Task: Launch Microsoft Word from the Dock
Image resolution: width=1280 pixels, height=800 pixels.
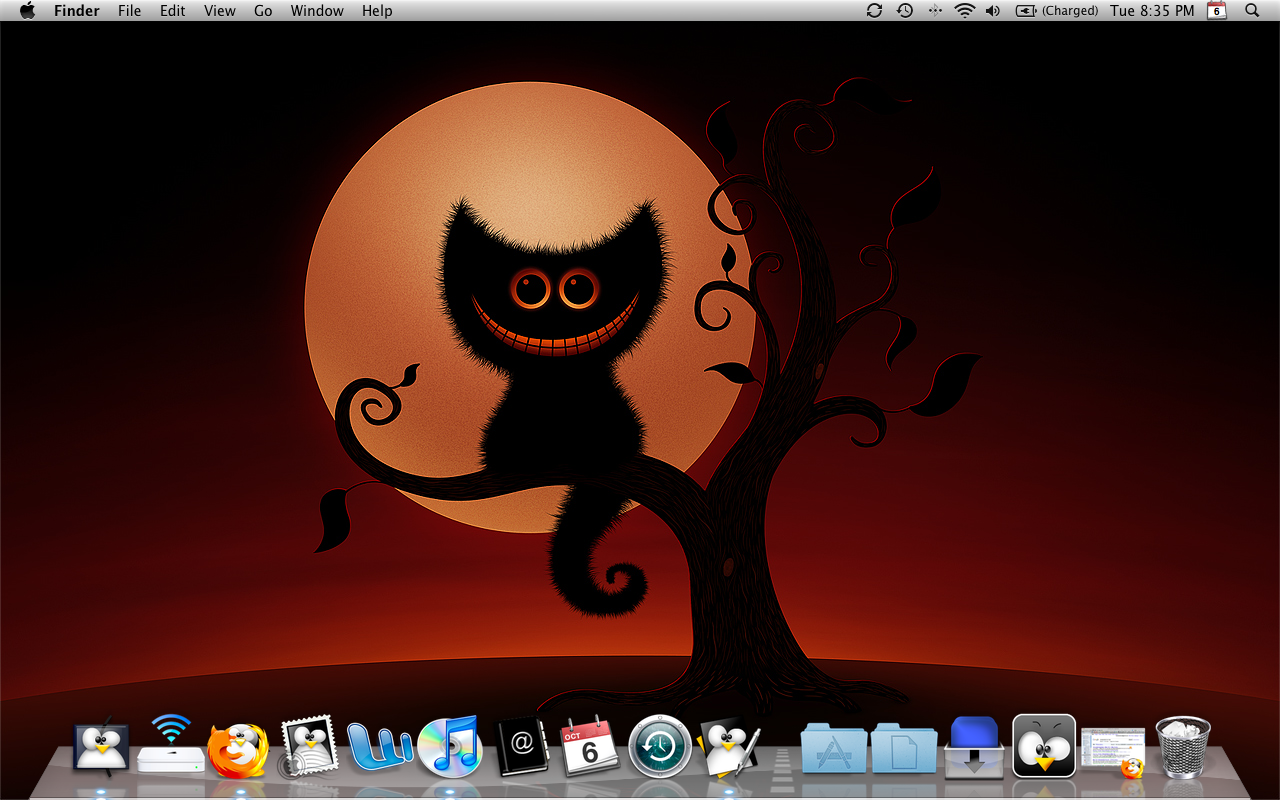Action: pos(380,746)
